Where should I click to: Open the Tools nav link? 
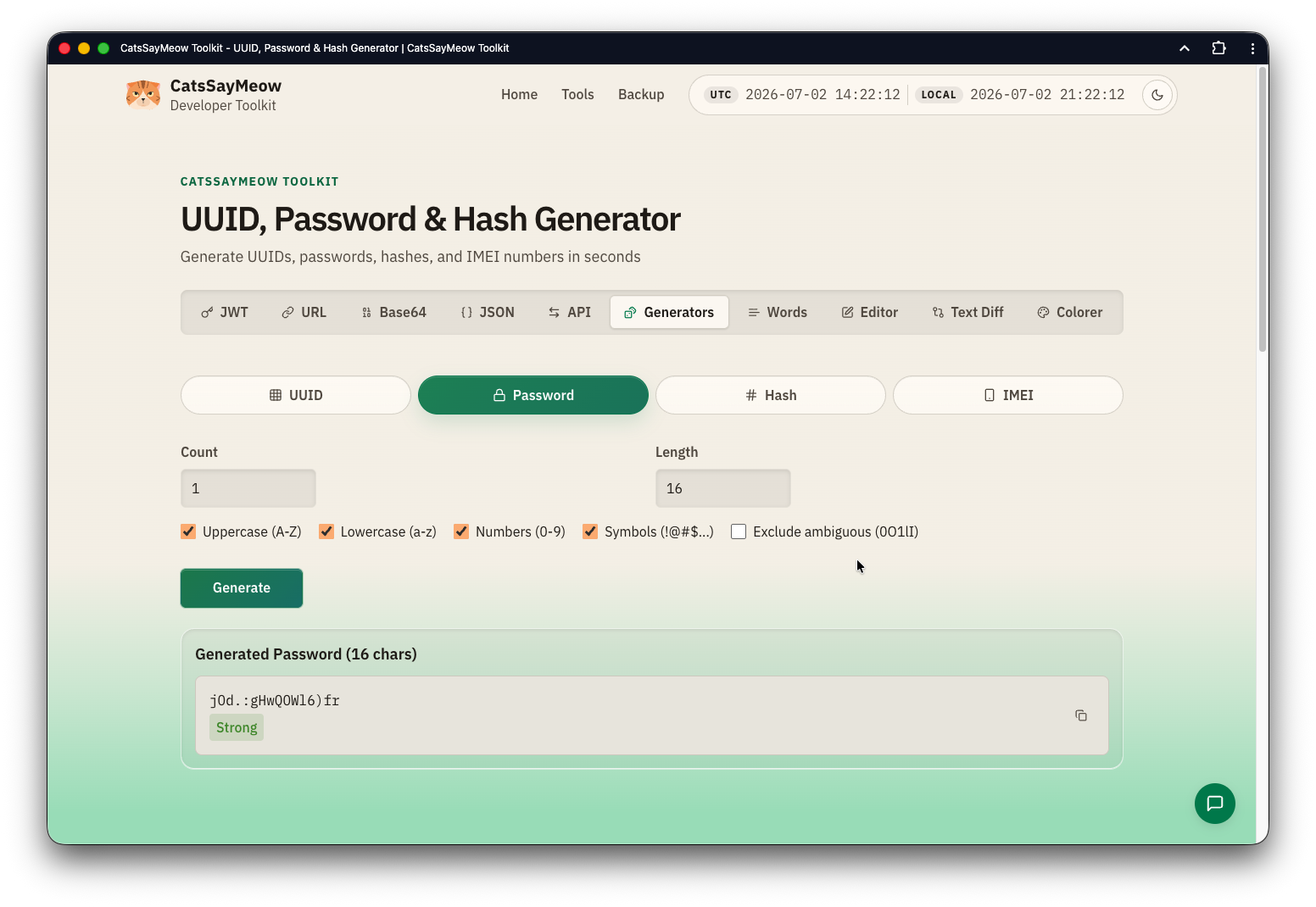577,94
